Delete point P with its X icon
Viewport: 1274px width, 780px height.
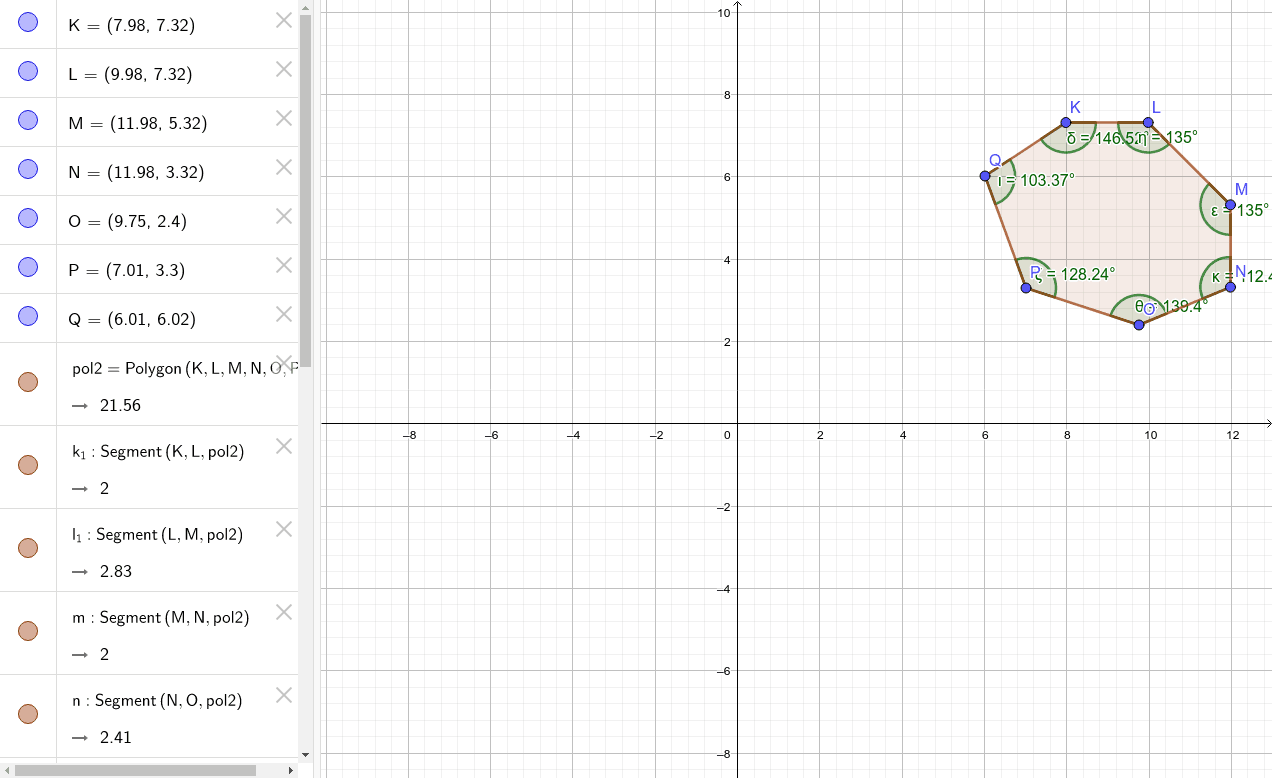284,265
